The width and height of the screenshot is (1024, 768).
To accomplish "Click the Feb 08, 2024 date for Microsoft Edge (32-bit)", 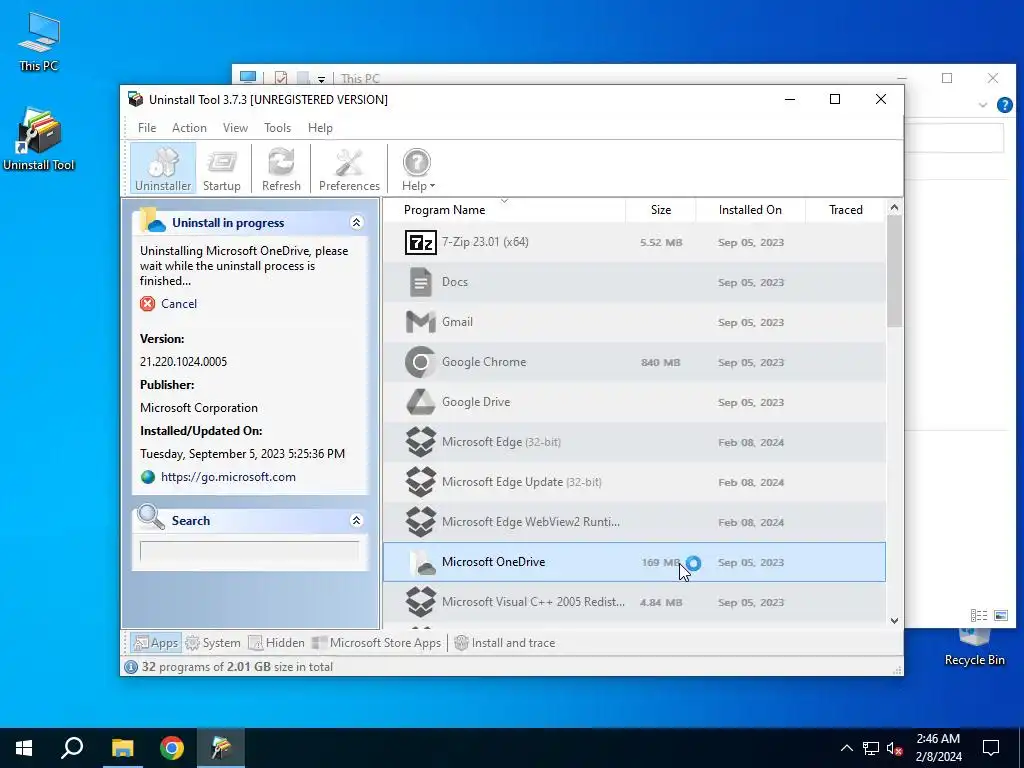I will (x=750, y=442).
